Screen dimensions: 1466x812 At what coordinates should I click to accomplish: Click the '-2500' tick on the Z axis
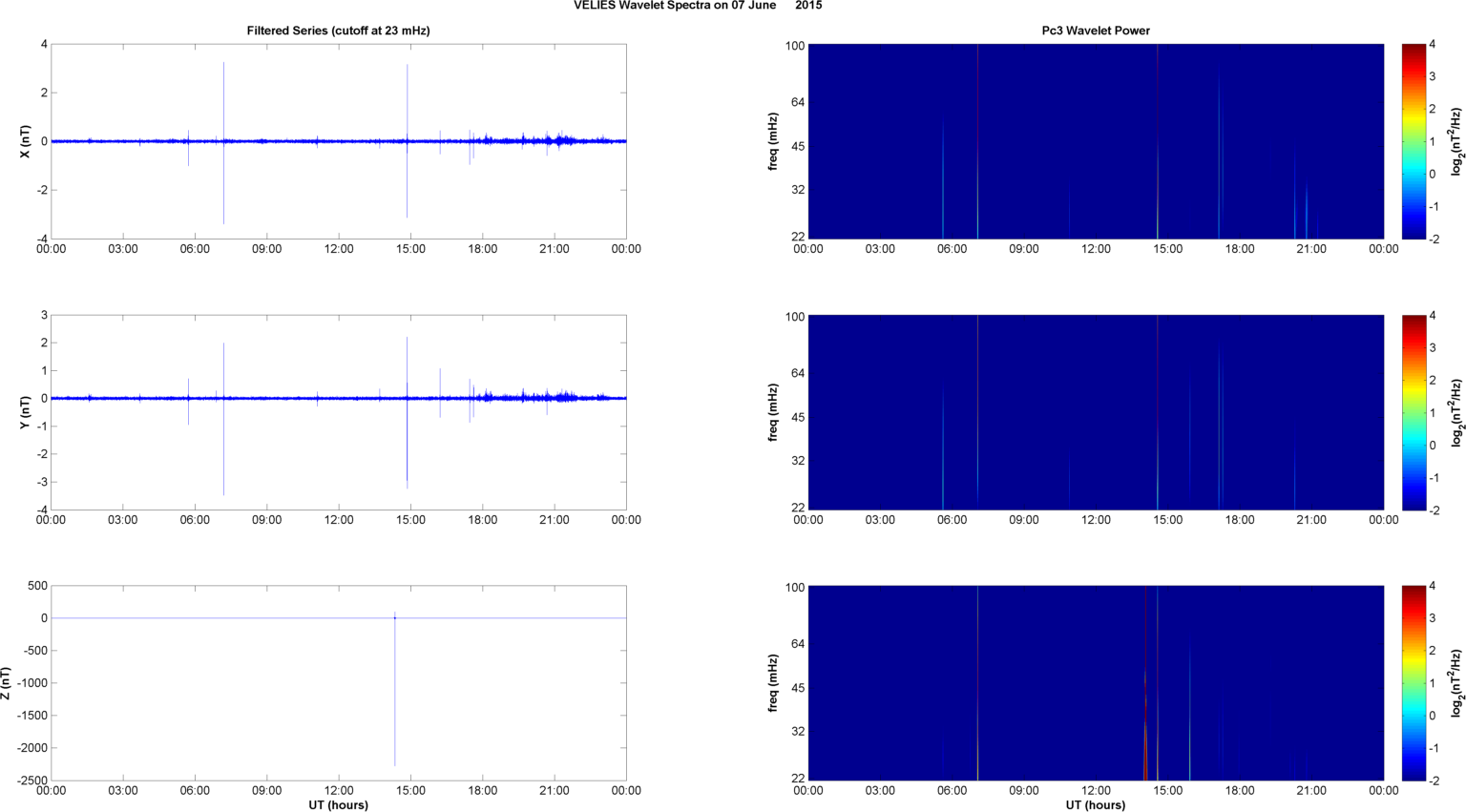(x=31, y=781)
